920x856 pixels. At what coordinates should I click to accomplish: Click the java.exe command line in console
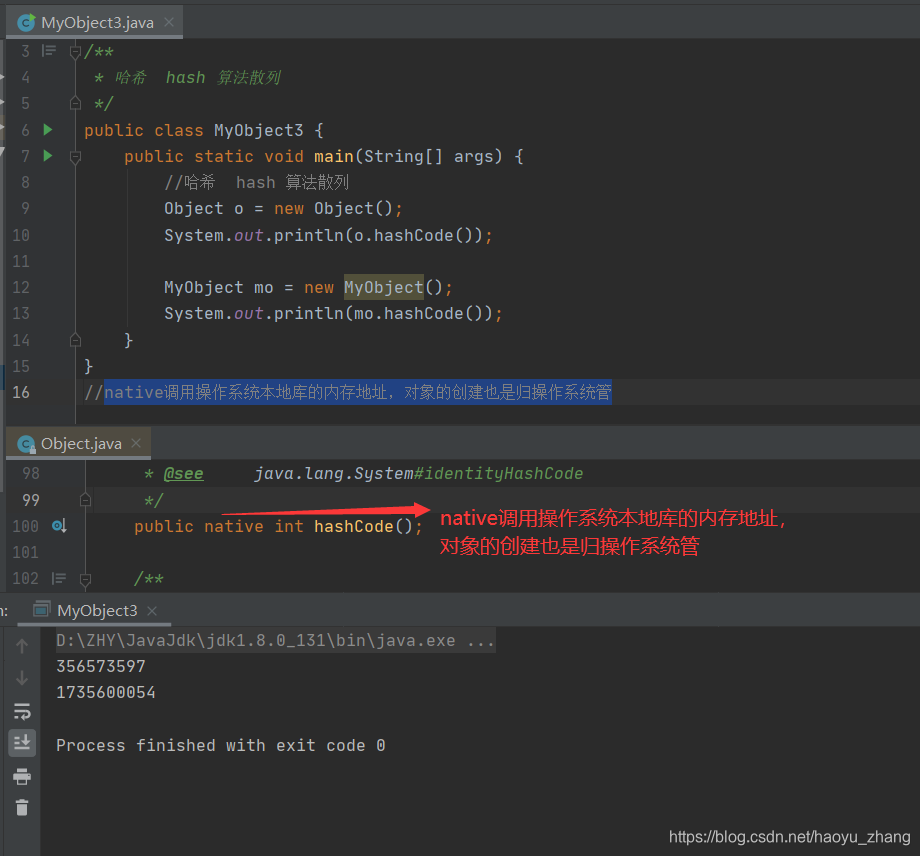pos(275,640)
